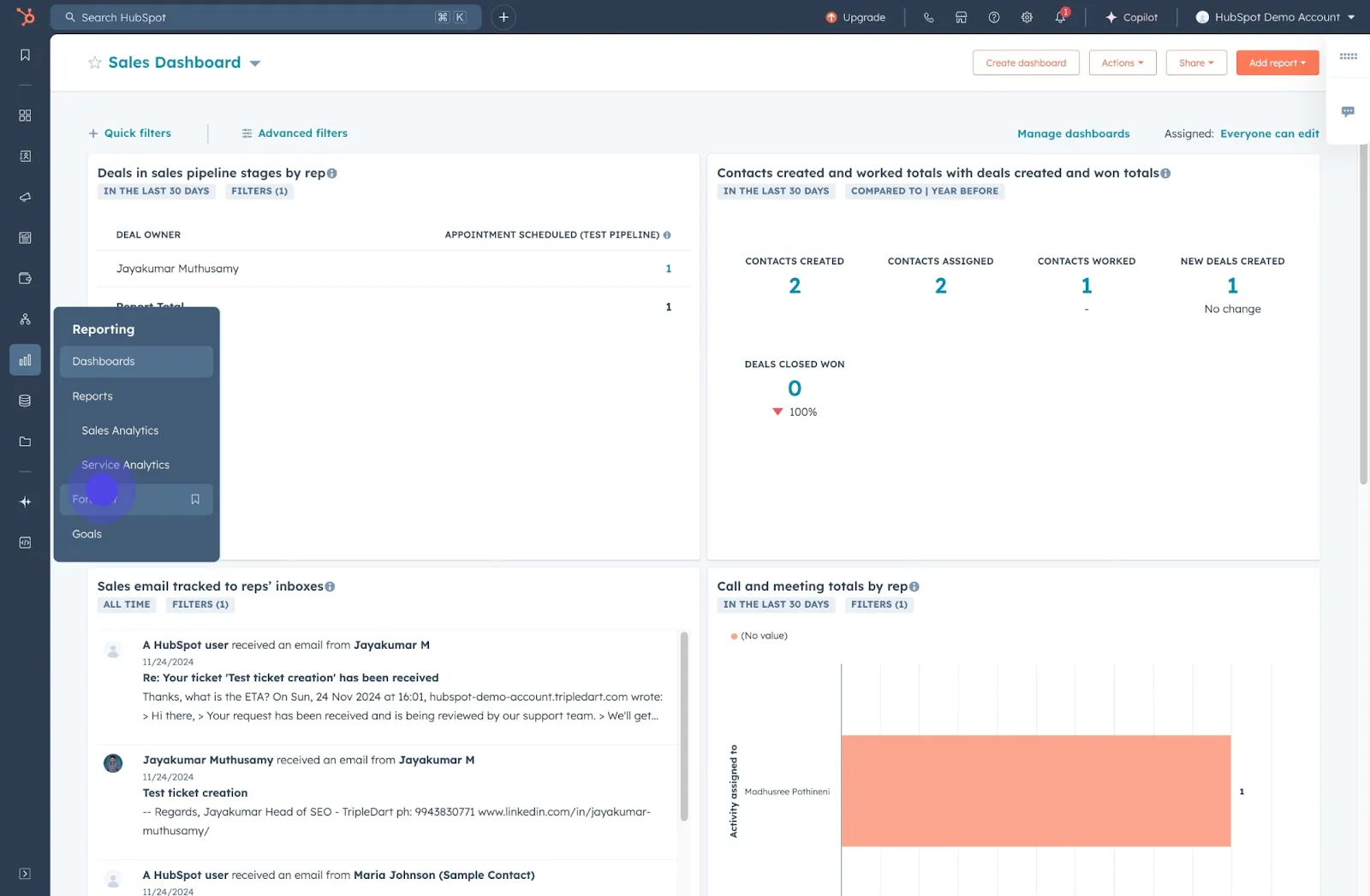
Task: Open Commerce wallet icon in sidebar
Action: click(25, 278)
